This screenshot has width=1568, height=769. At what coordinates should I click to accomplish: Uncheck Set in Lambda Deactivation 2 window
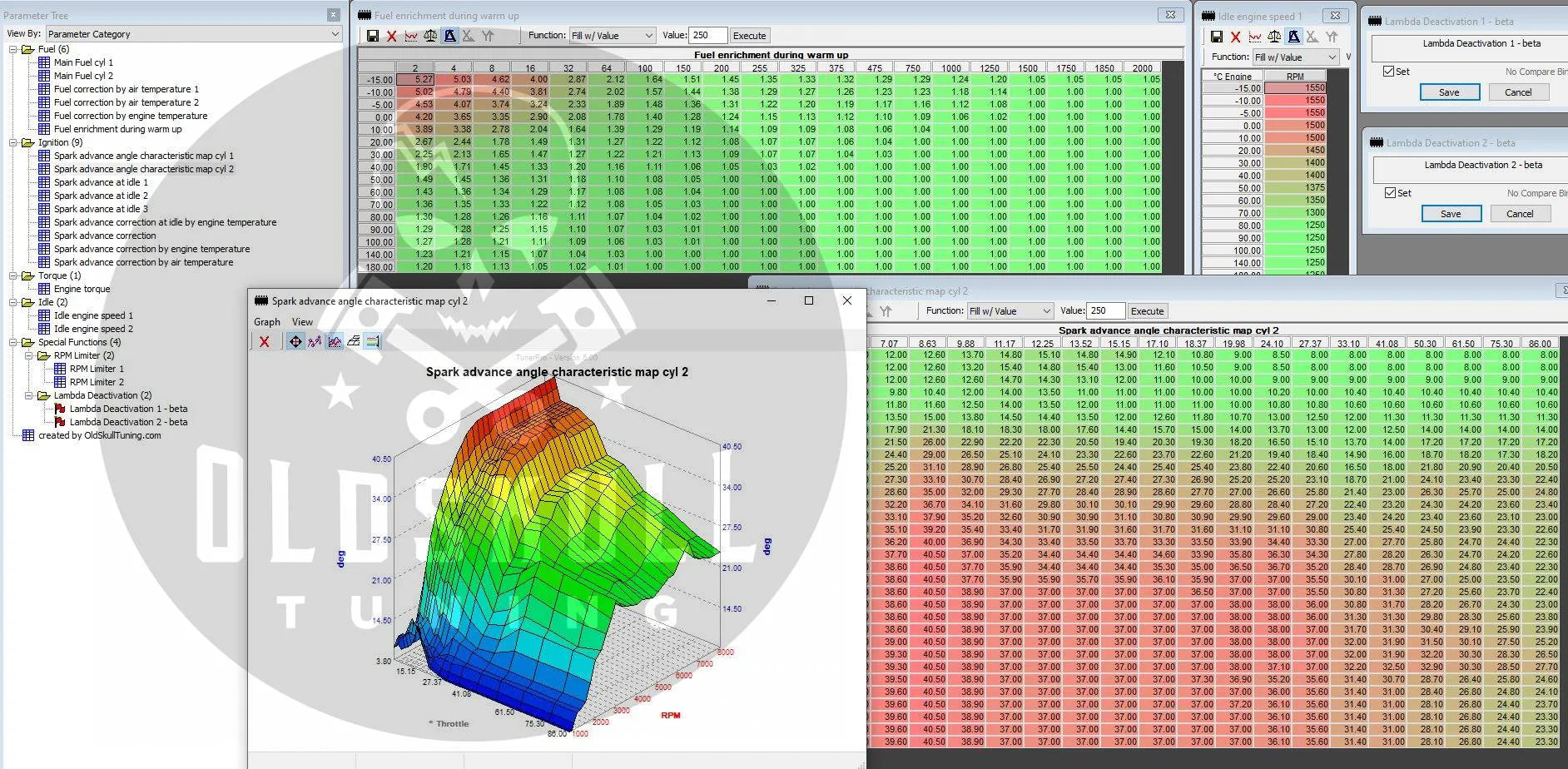pyautogui.click(x=1390, y=193)
